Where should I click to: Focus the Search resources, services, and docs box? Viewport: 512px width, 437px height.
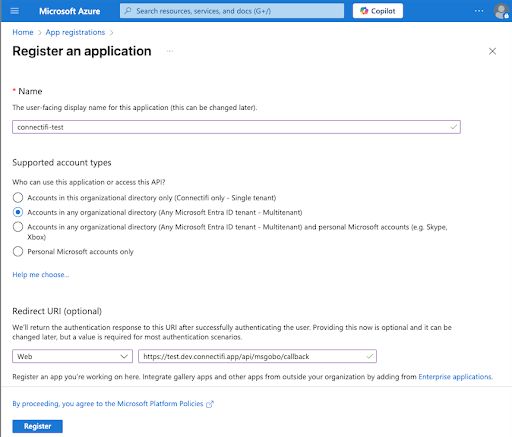(x=232, y=11)
